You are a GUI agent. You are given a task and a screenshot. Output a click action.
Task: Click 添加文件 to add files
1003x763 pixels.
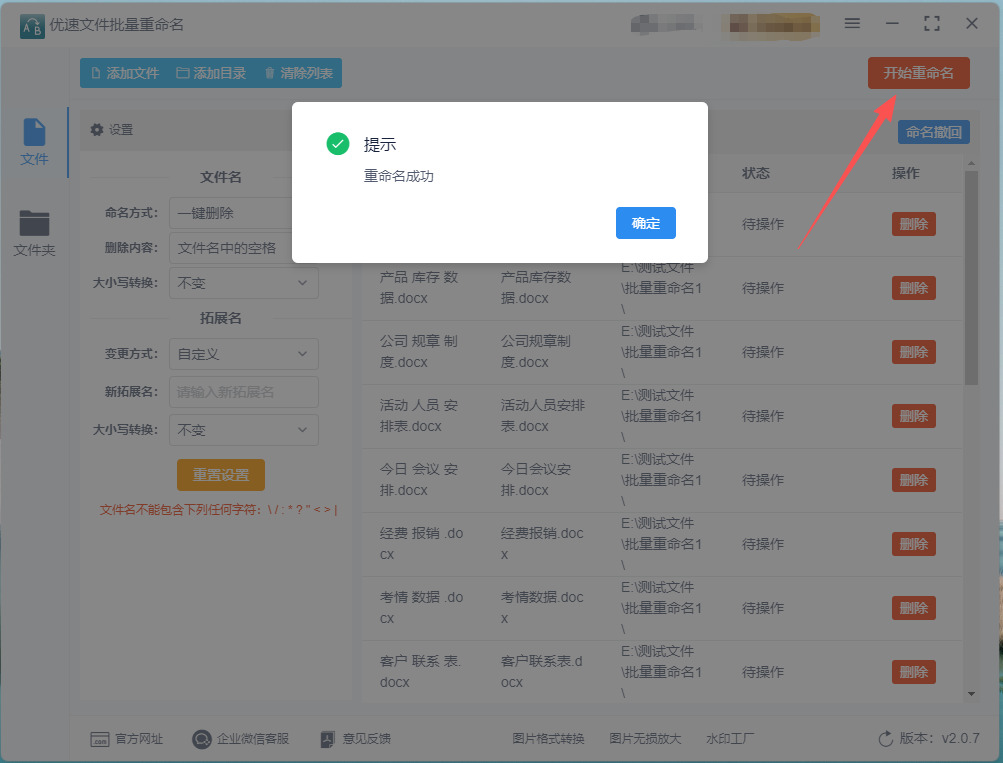[x=125, y=73]
